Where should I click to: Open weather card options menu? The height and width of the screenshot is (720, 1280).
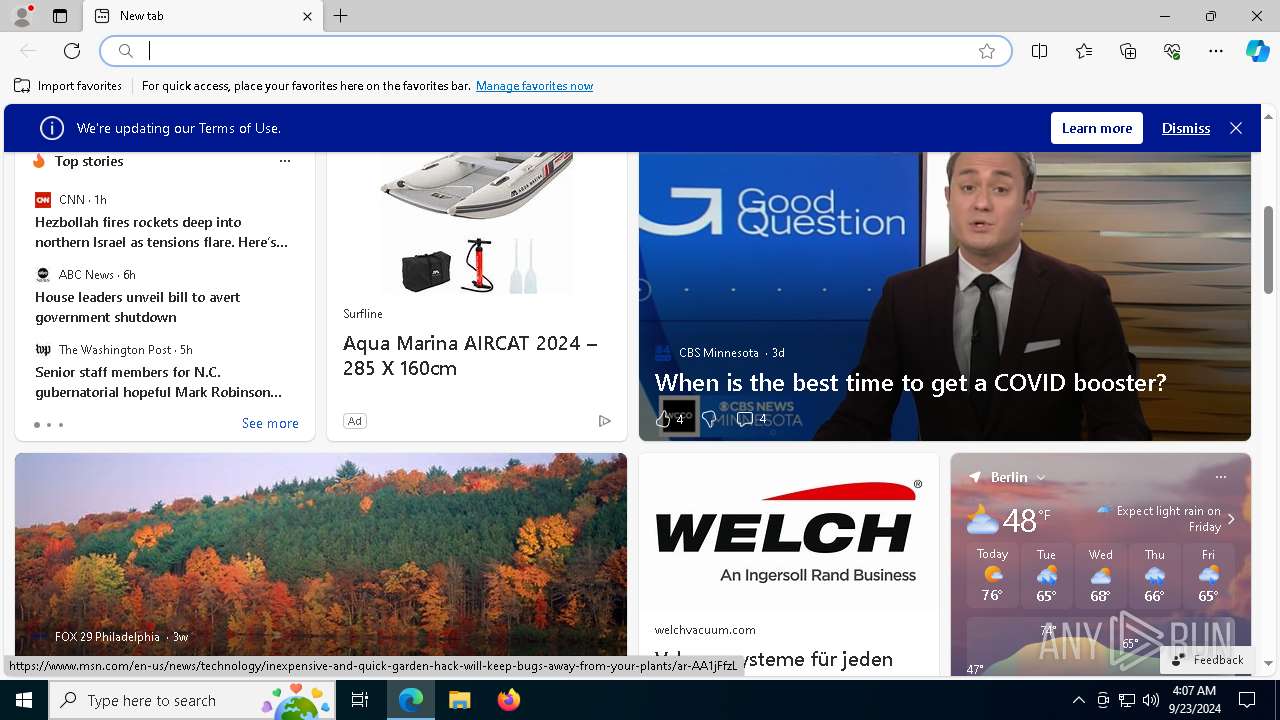click(1220, 477)
